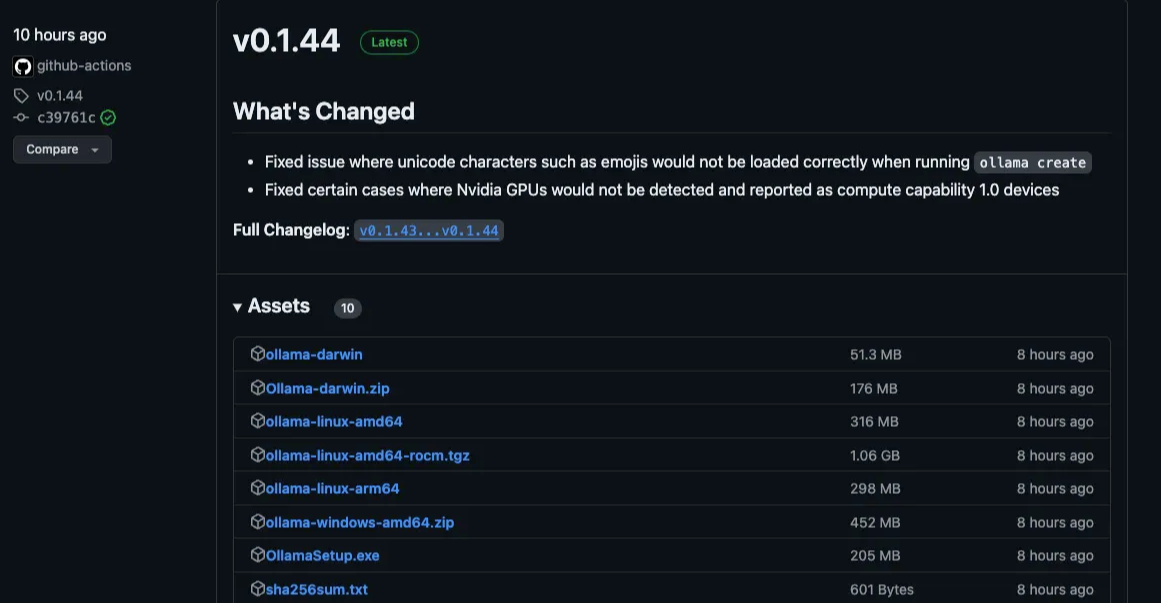Screen dimensions: 1161x603
Task: Click the ollama create code snippet
Action: 1032,162
